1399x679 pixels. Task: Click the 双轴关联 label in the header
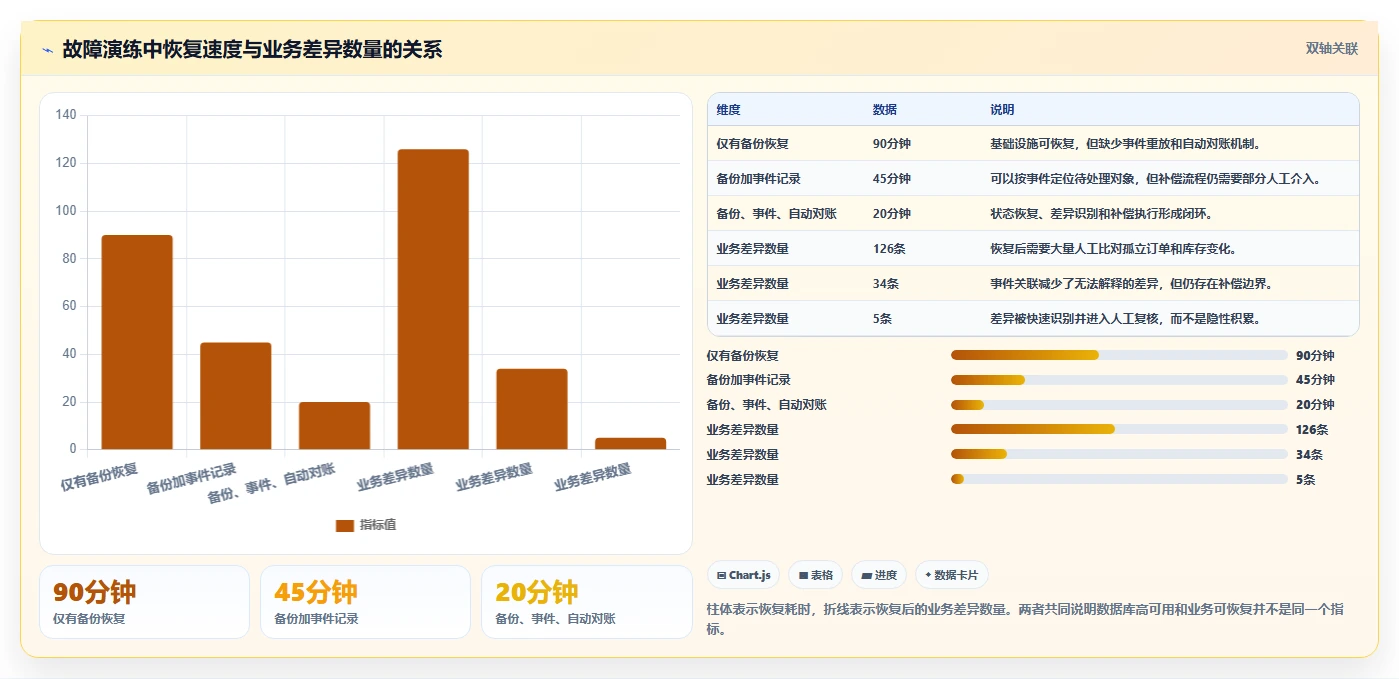[1331, 49]
